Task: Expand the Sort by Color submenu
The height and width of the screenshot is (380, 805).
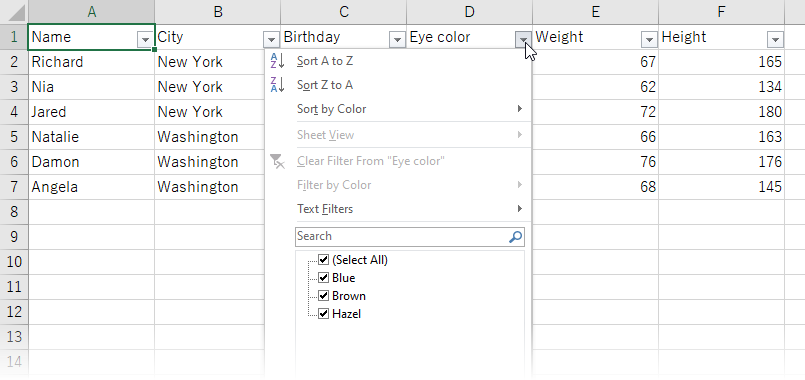Action: (398, 109)
